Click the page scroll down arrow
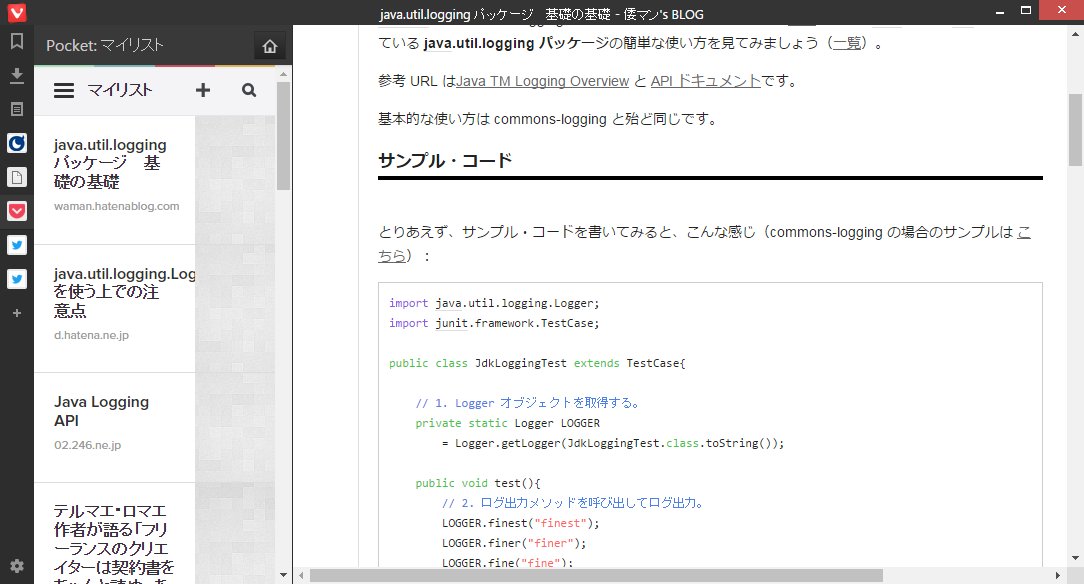The height and width of the screenshot is (584, 1084). [x=1075, y=558]
